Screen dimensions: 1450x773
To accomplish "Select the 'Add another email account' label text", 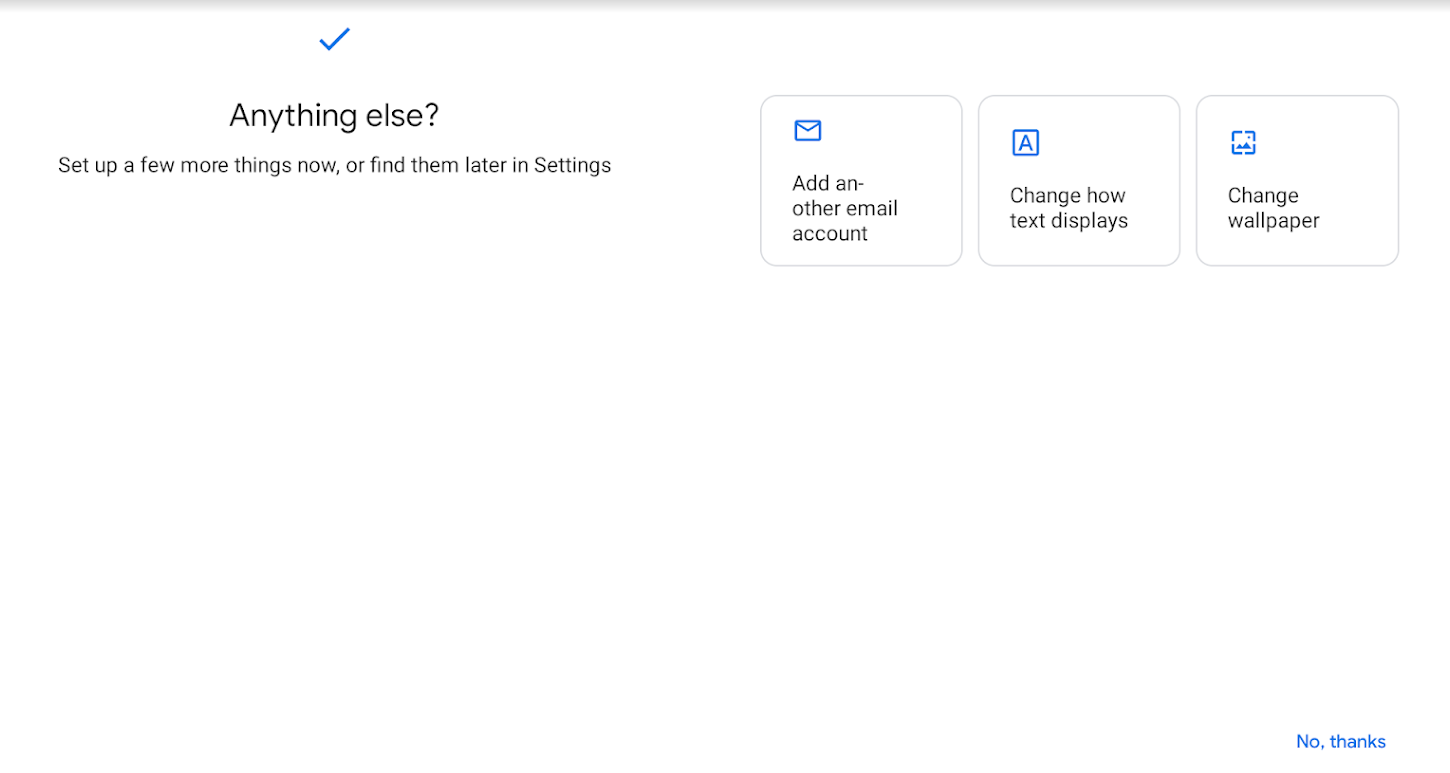I will tap(844, 208).
